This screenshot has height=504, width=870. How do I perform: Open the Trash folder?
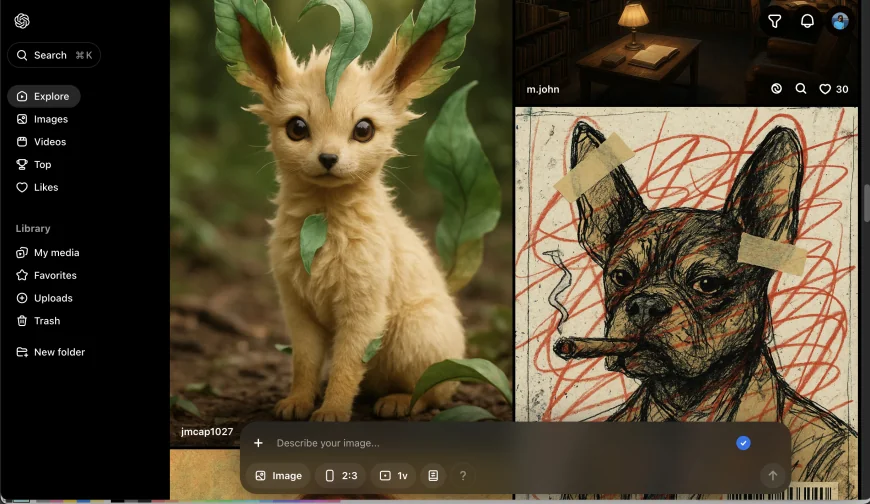(x=39, y=321)
